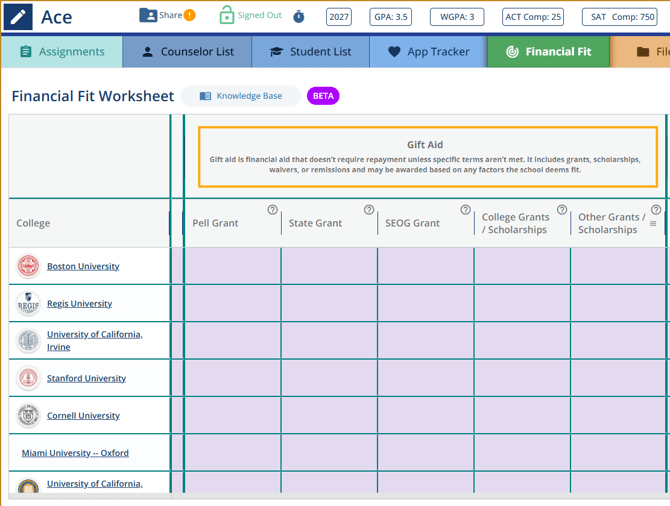Go to the Student List tab
The height and width of the screenshot is (506, 670).
tap(310, 52)
